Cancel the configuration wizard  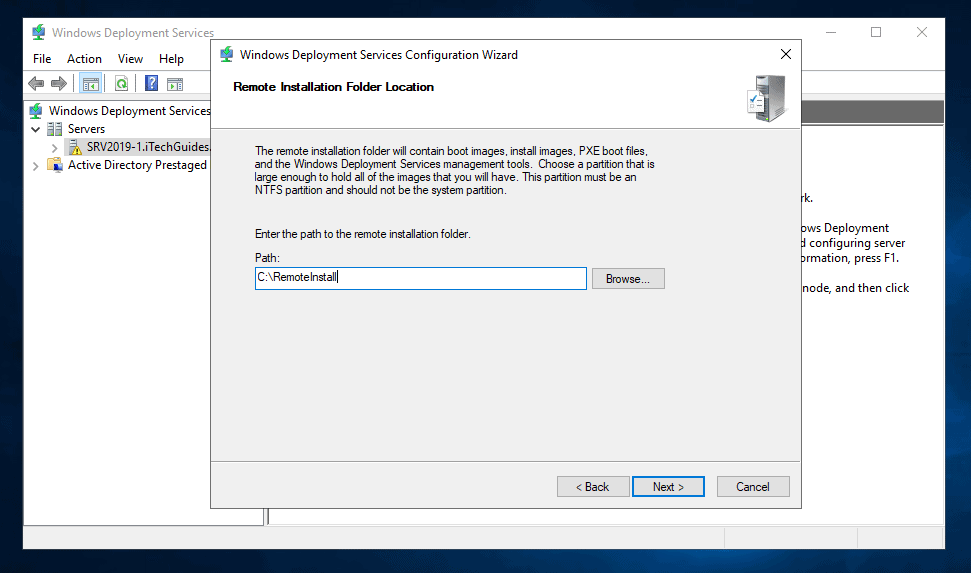click(753, 487)
